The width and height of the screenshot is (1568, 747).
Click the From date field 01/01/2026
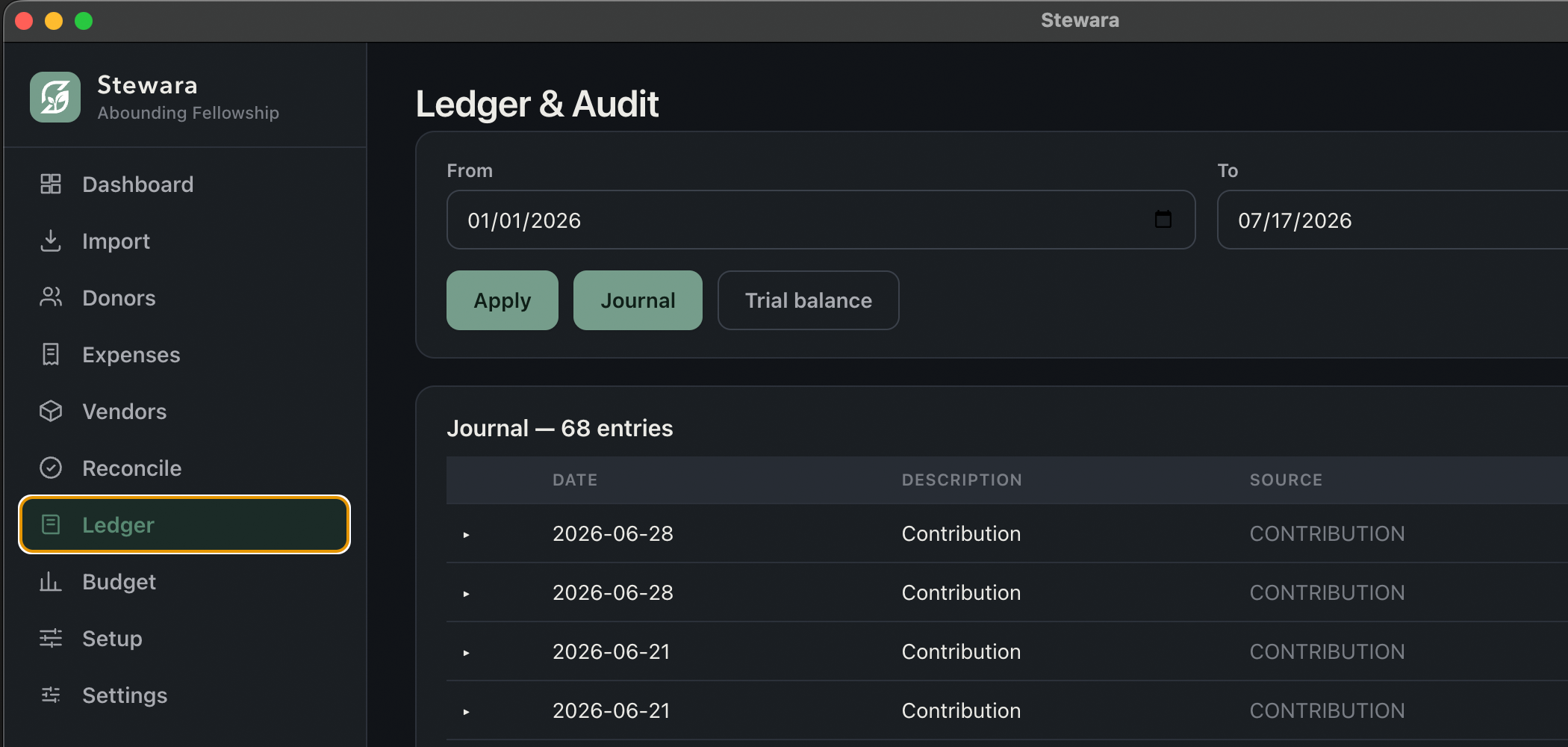[821, 220]
